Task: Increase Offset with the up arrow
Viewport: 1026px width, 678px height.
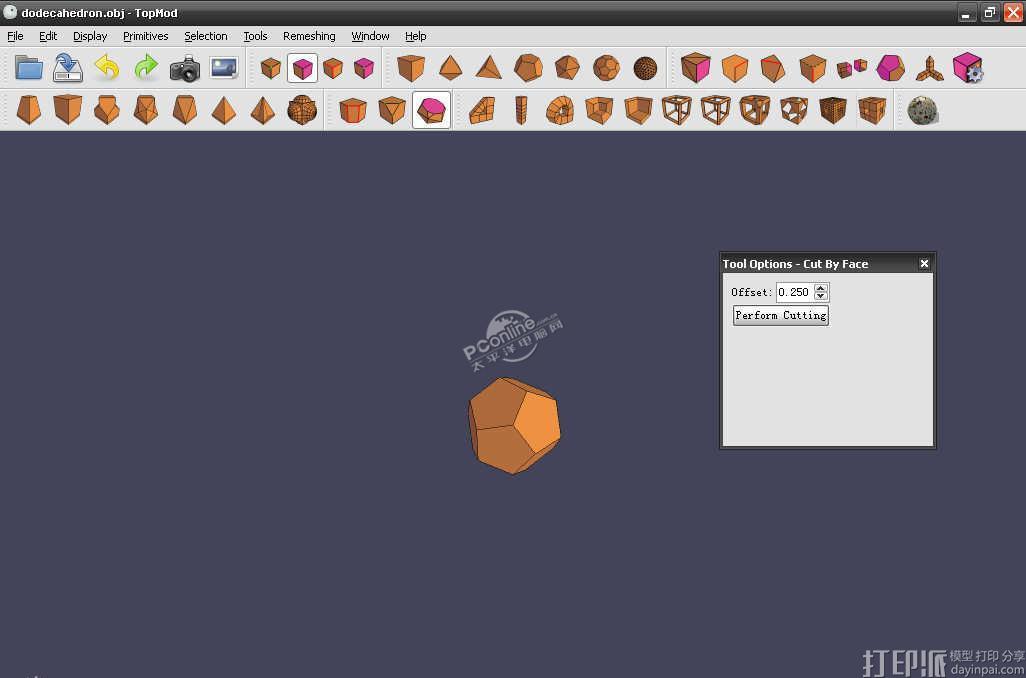Action: click(821, 288)
